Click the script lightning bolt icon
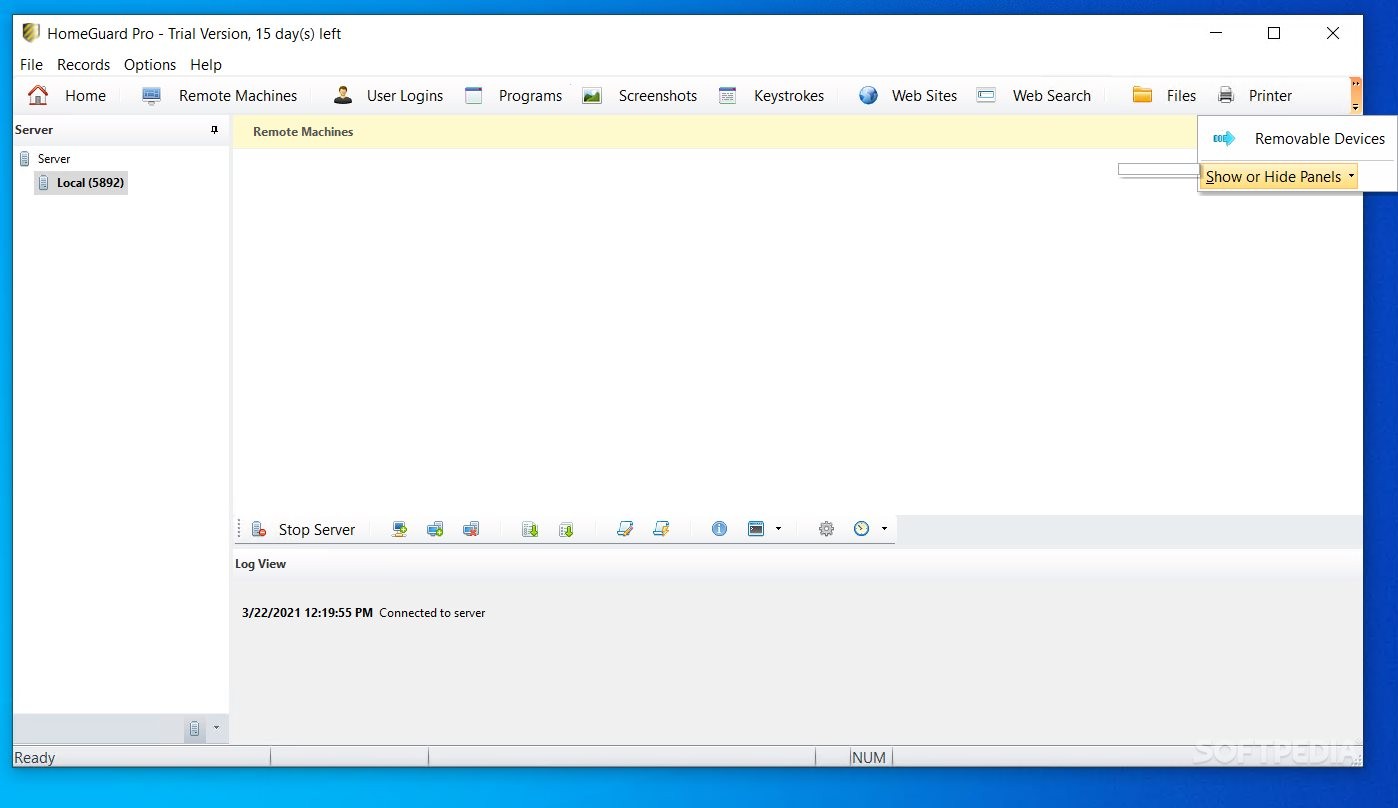Image resolution: width=1398 pixels, height=808 pixels. (x=661, y=530)
